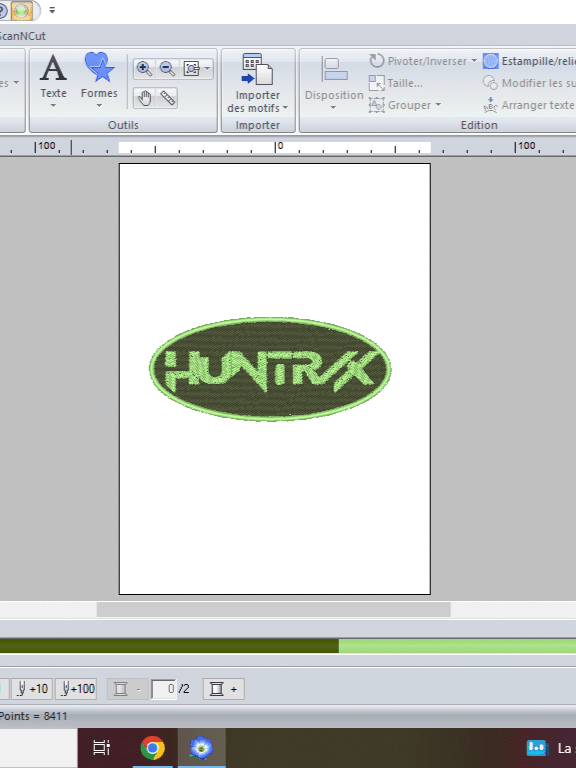Open the ScanNCut ribbon tab
Viewport: 576px width, 768px height.
click(23, 36)
